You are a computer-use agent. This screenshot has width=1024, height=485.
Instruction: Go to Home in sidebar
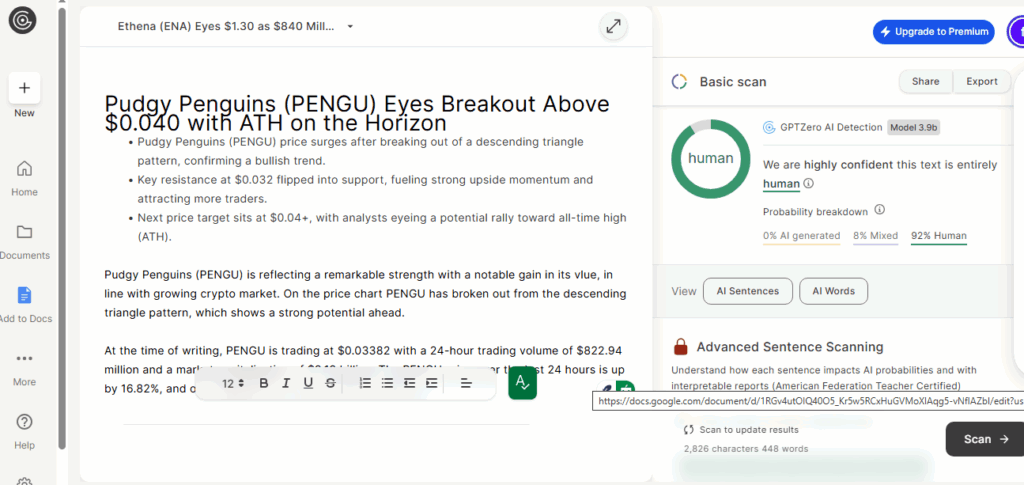[24, 178]
